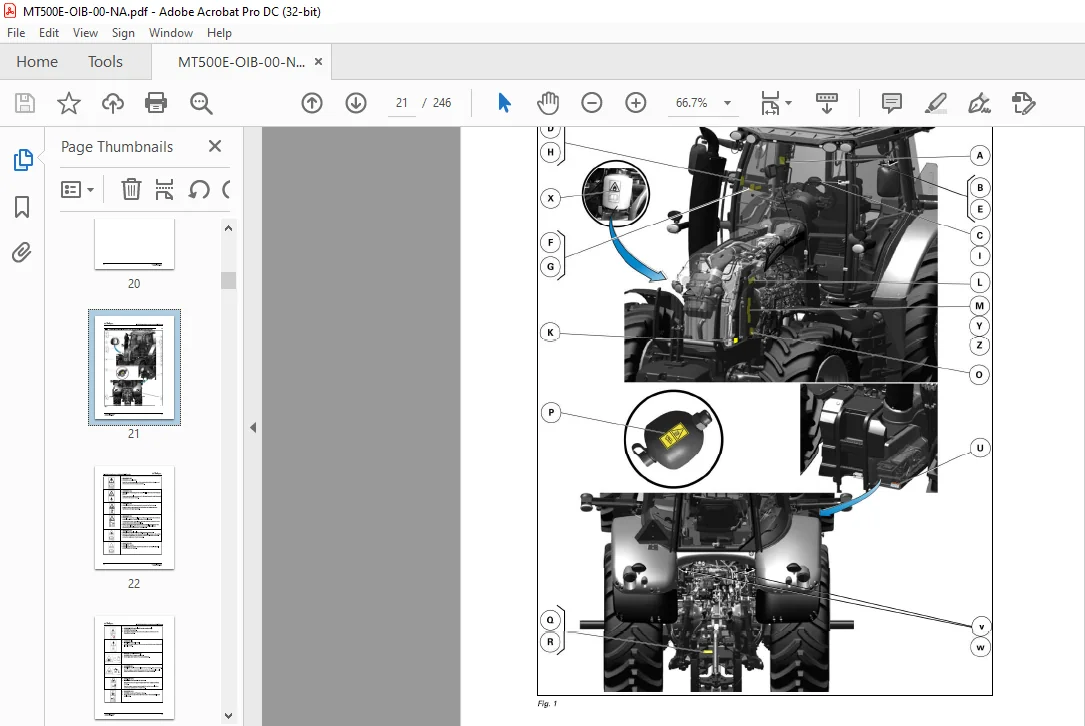Click the scrolling mode toolbar icon
1085x726 pixels.
point(826,103)
